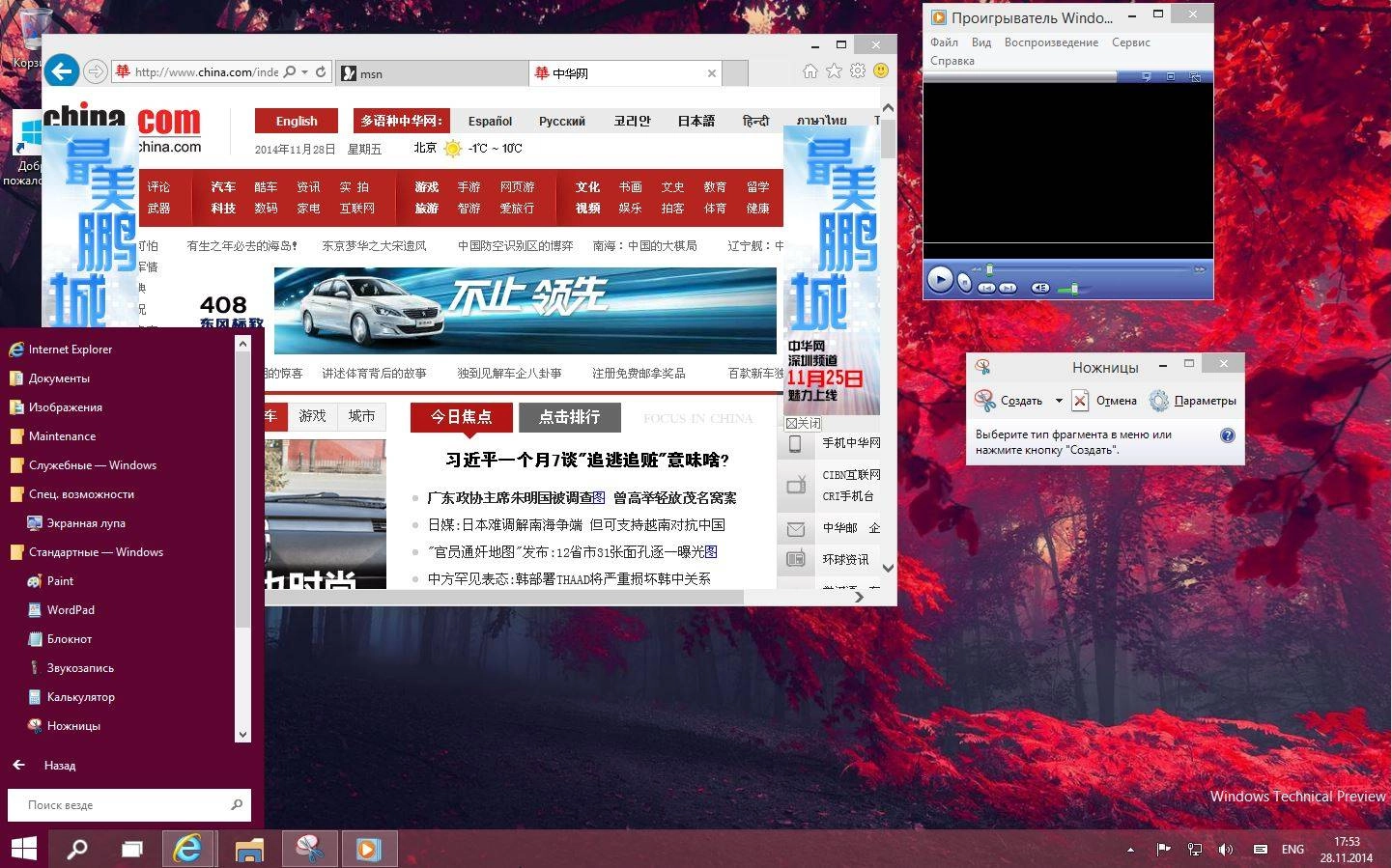Open Task View on the taskbar
Image resolution: width=1392 pixels, height=868 pixels.
click(x=132, y=849)
